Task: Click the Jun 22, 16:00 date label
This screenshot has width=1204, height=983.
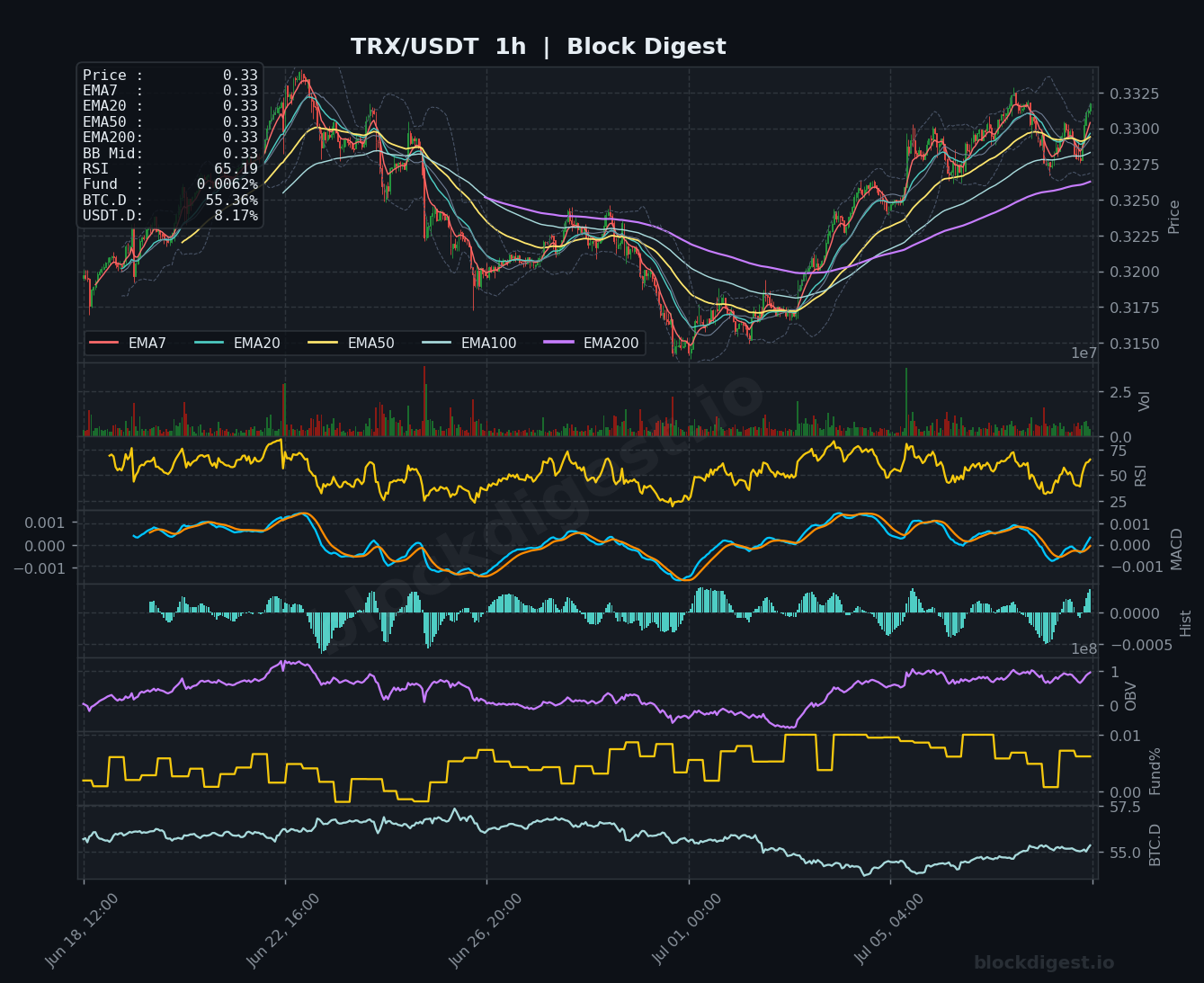Action: (283, 930)
